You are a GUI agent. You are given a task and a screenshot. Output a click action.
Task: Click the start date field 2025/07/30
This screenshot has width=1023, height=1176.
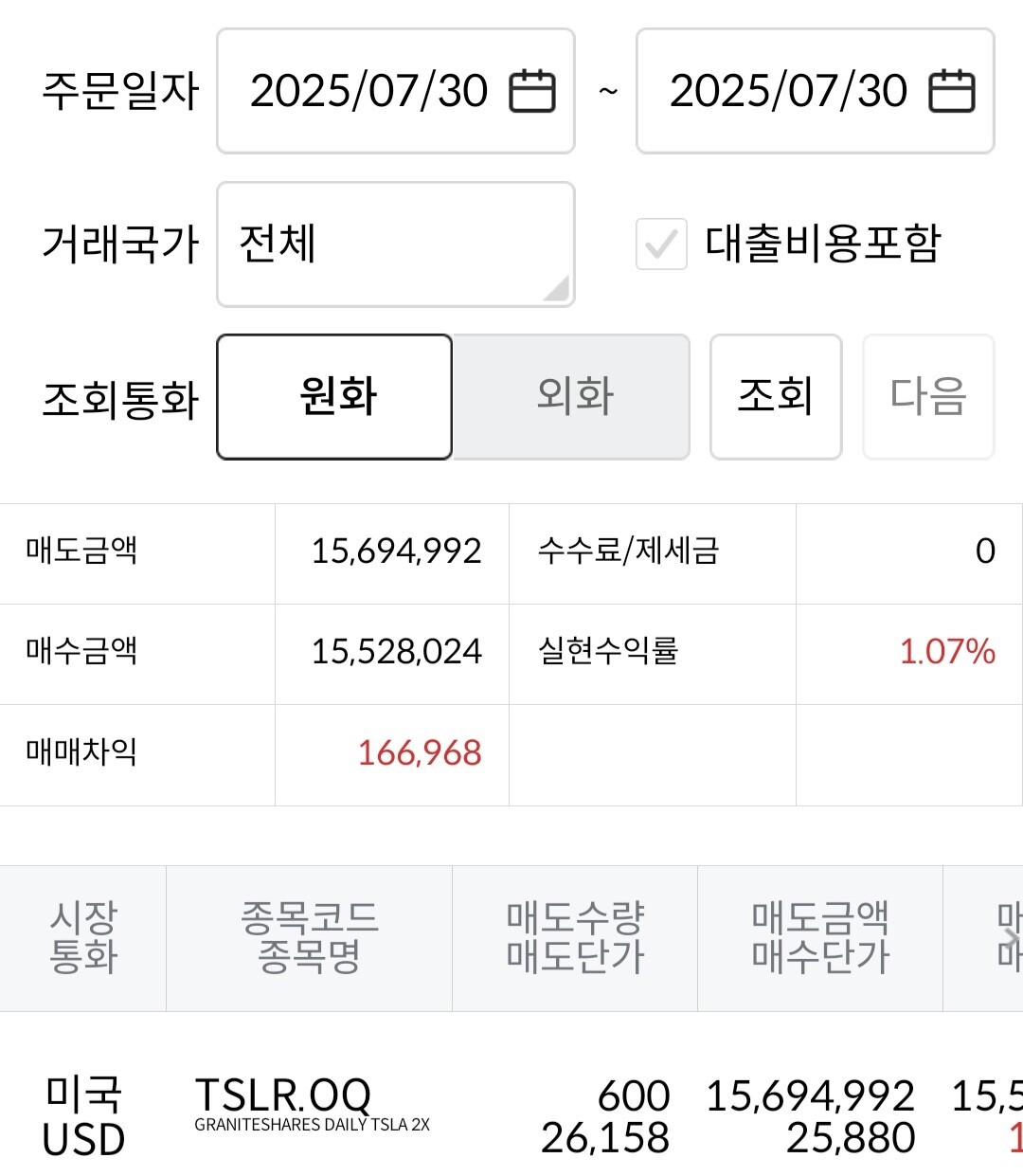tap(369, 92)
